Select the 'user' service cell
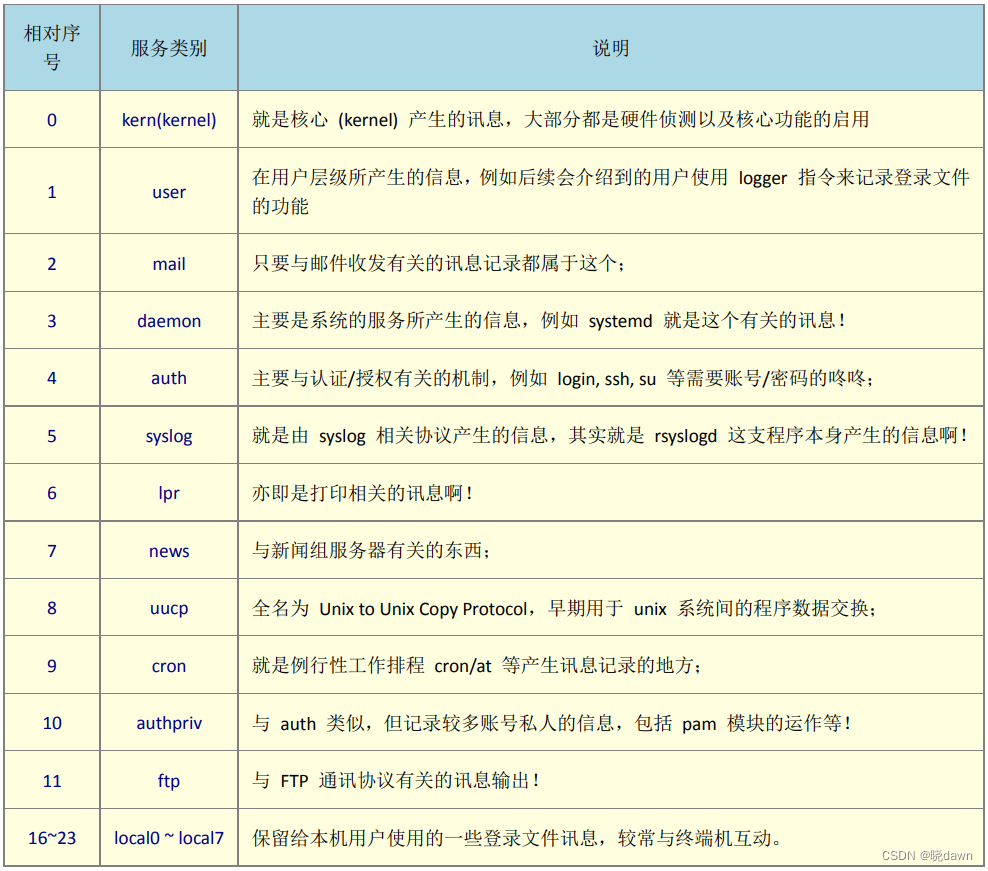 [x=169, y=192]
